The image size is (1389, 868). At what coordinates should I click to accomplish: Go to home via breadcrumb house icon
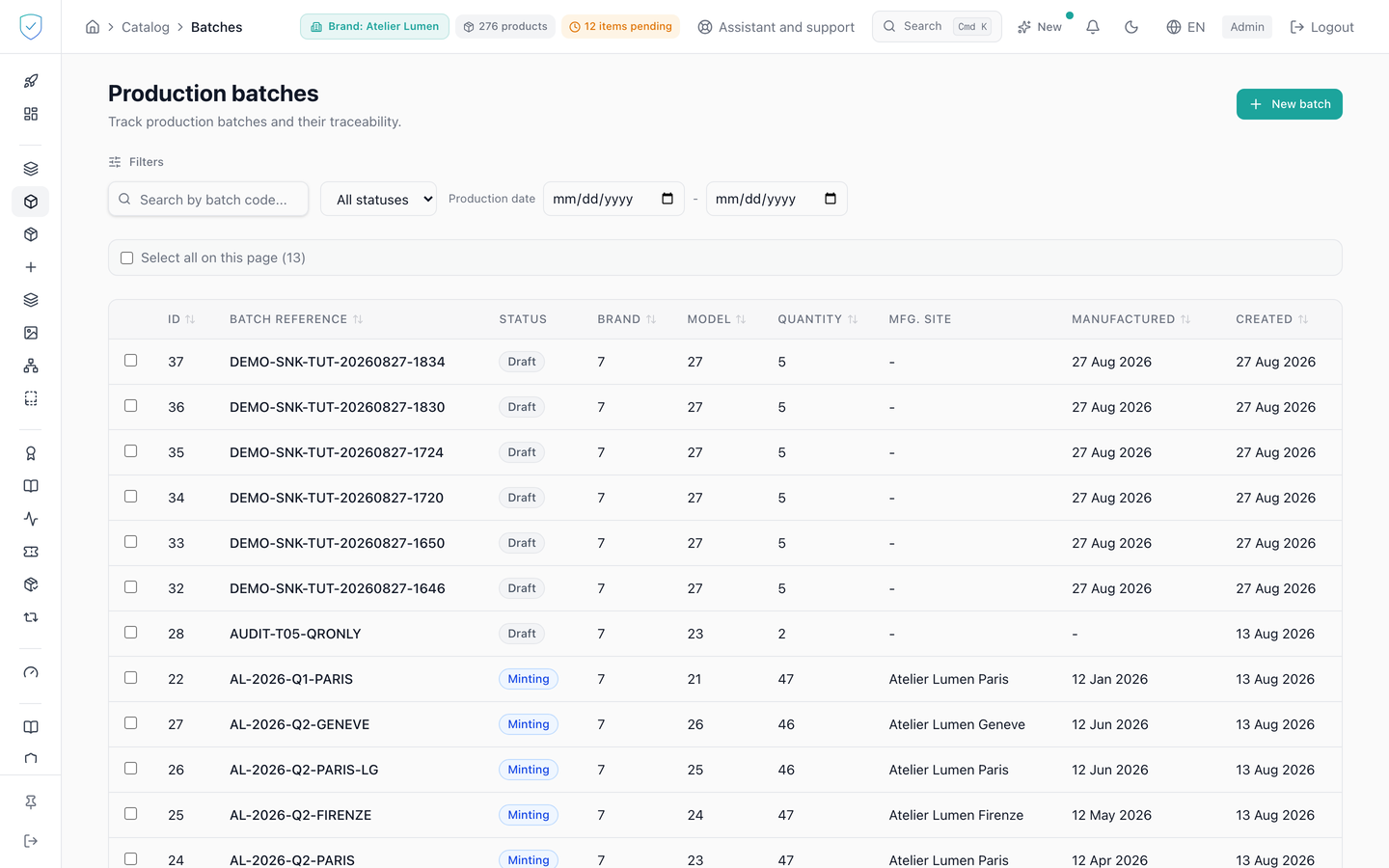click(93, 27)
